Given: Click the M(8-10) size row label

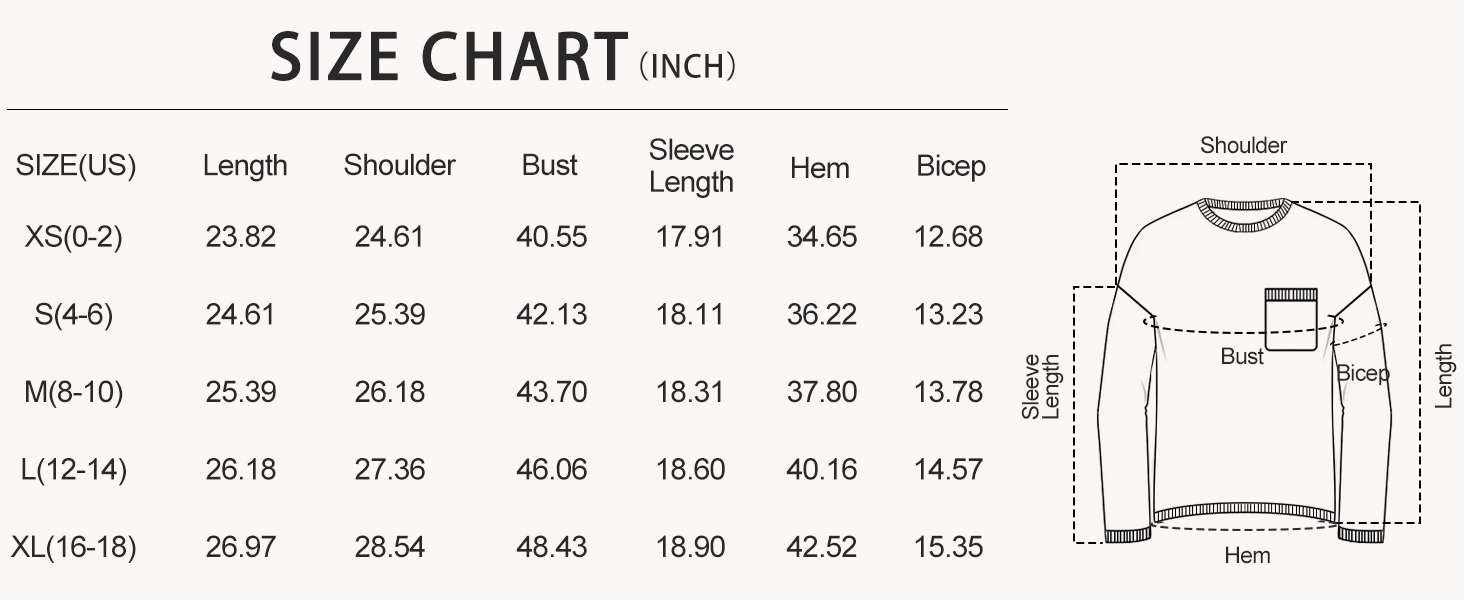Looking at the screenshot, I should (x=74, y=393).
